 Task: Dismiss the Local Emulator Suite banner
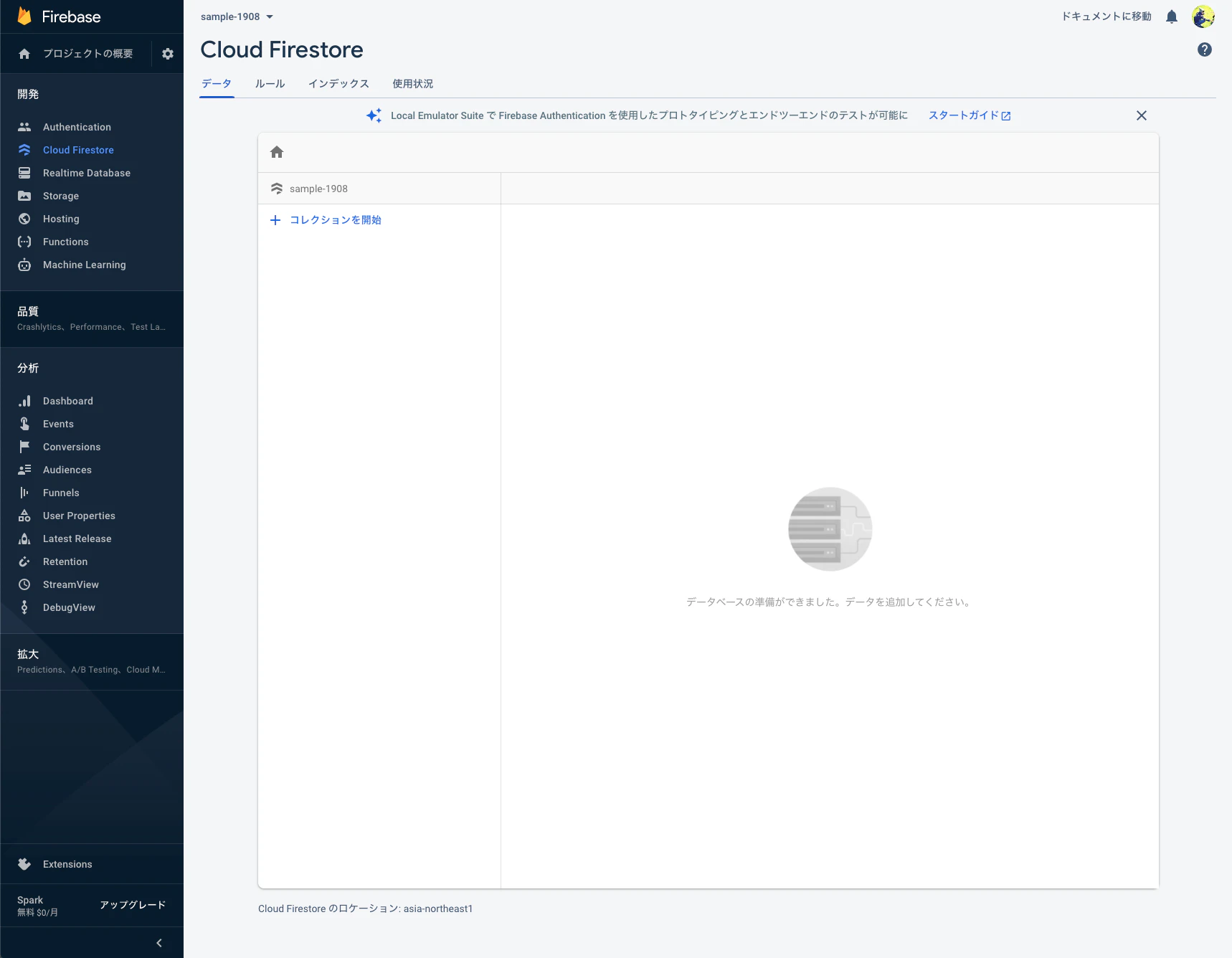(x=1142, y=115)
